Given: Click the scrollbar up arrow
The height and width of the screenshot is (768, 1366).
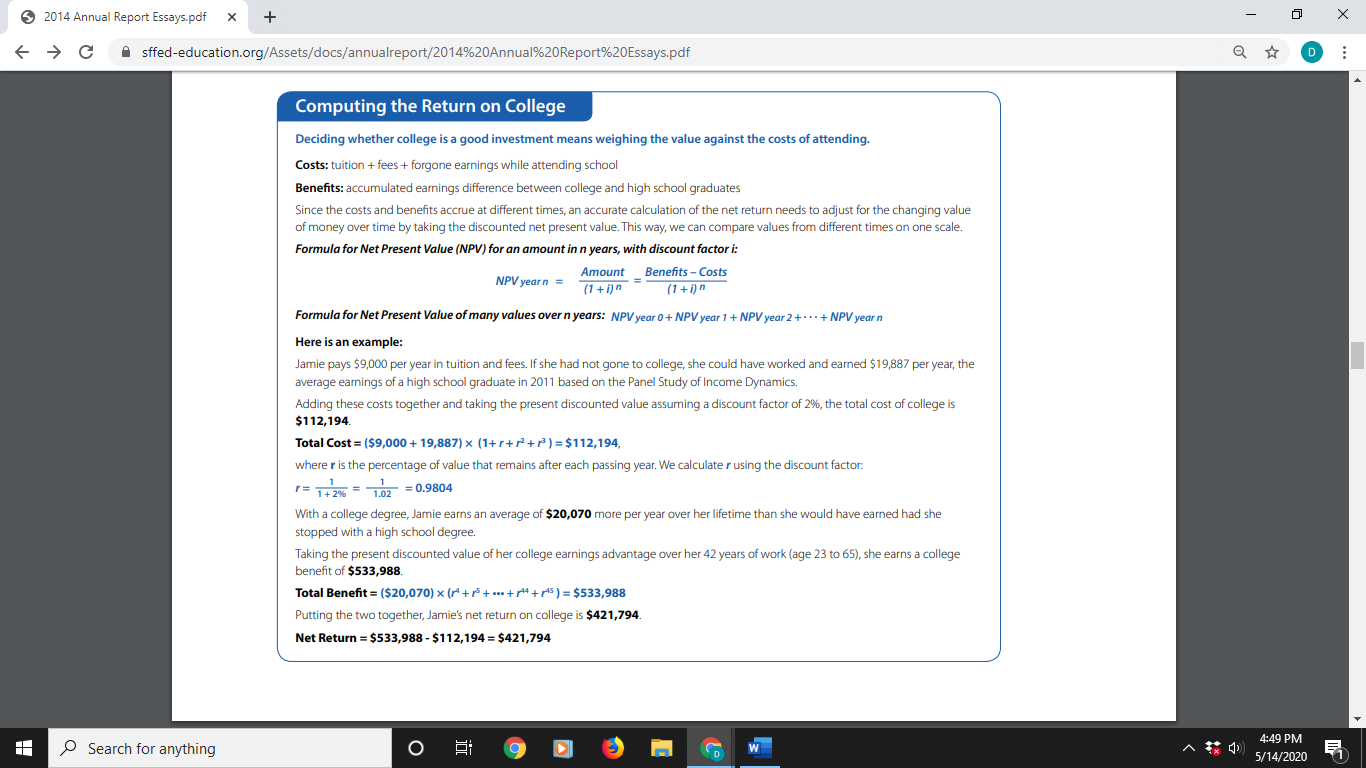Looking at the screenshot, I should [1357, 79].
